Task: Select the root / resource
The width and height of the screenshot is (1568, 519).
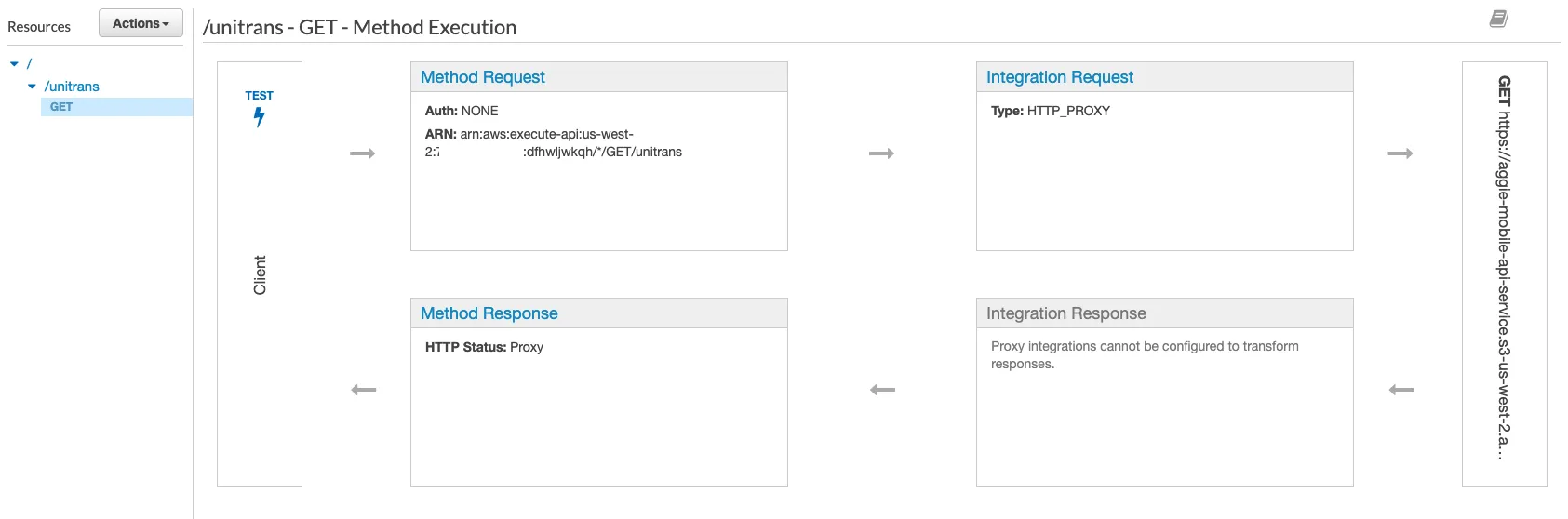Action: click(29, 64)
